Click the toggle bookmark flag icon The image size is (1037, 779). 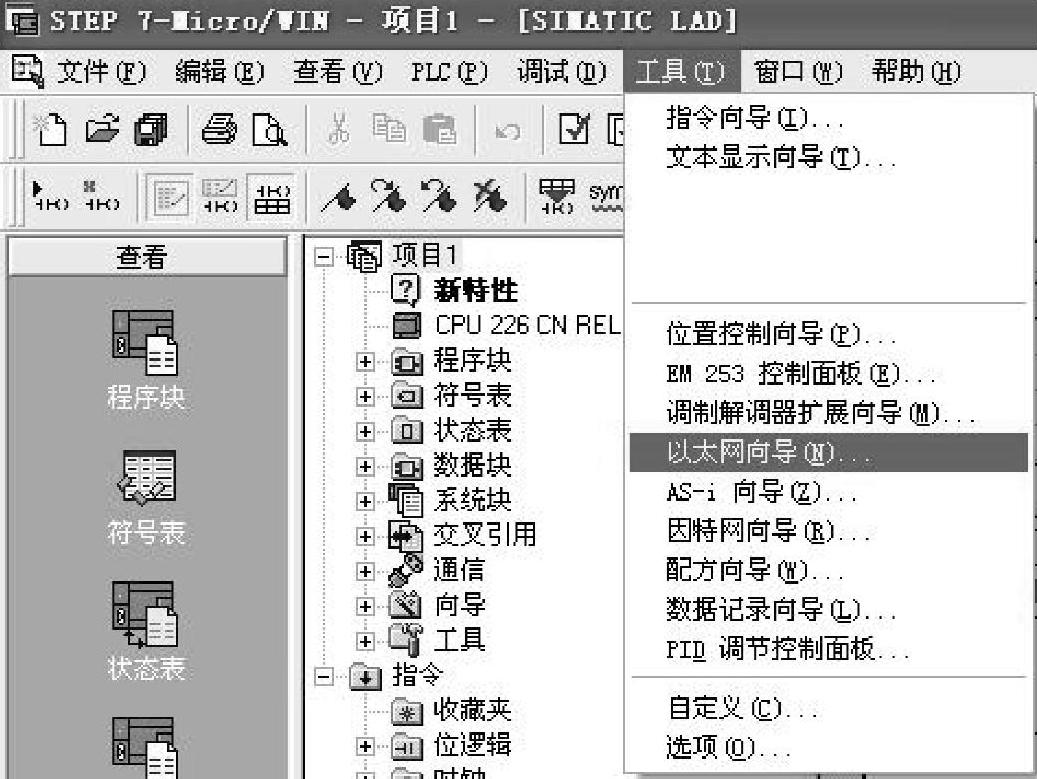[x=339, y=197]
